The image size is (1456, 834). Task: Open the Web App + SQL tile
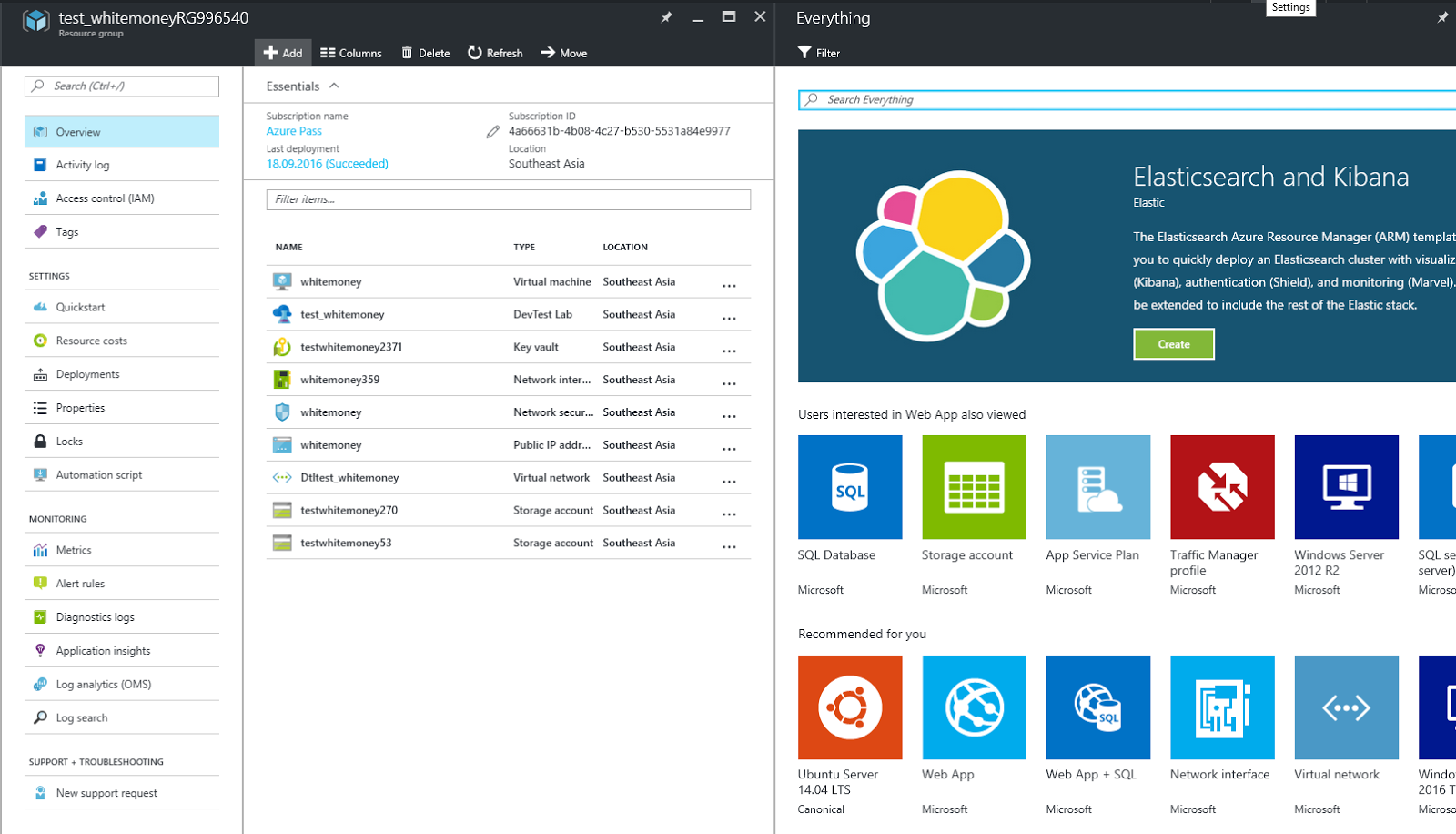(1098, 707)
